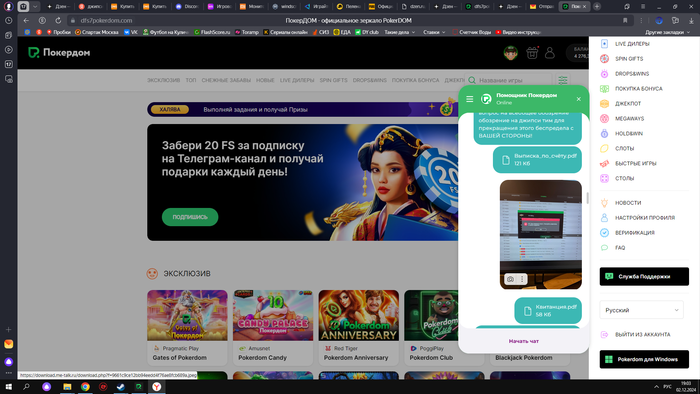Open Покупка бонуса sidebar icon
The width and height of the screenshot is (700, 394).
point(604,88)
